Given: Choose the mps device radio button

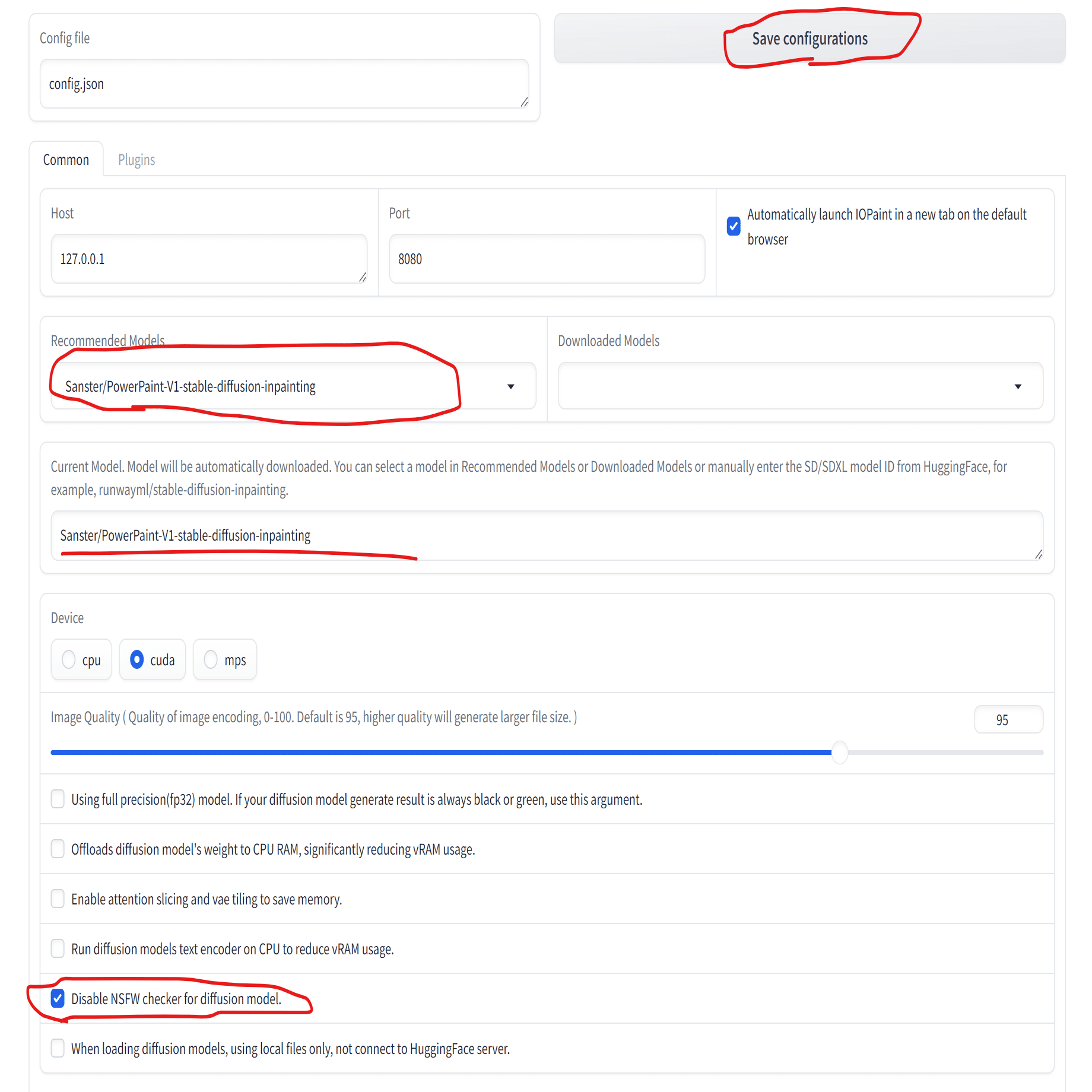Looking at the screenshot, I should 211,659.
